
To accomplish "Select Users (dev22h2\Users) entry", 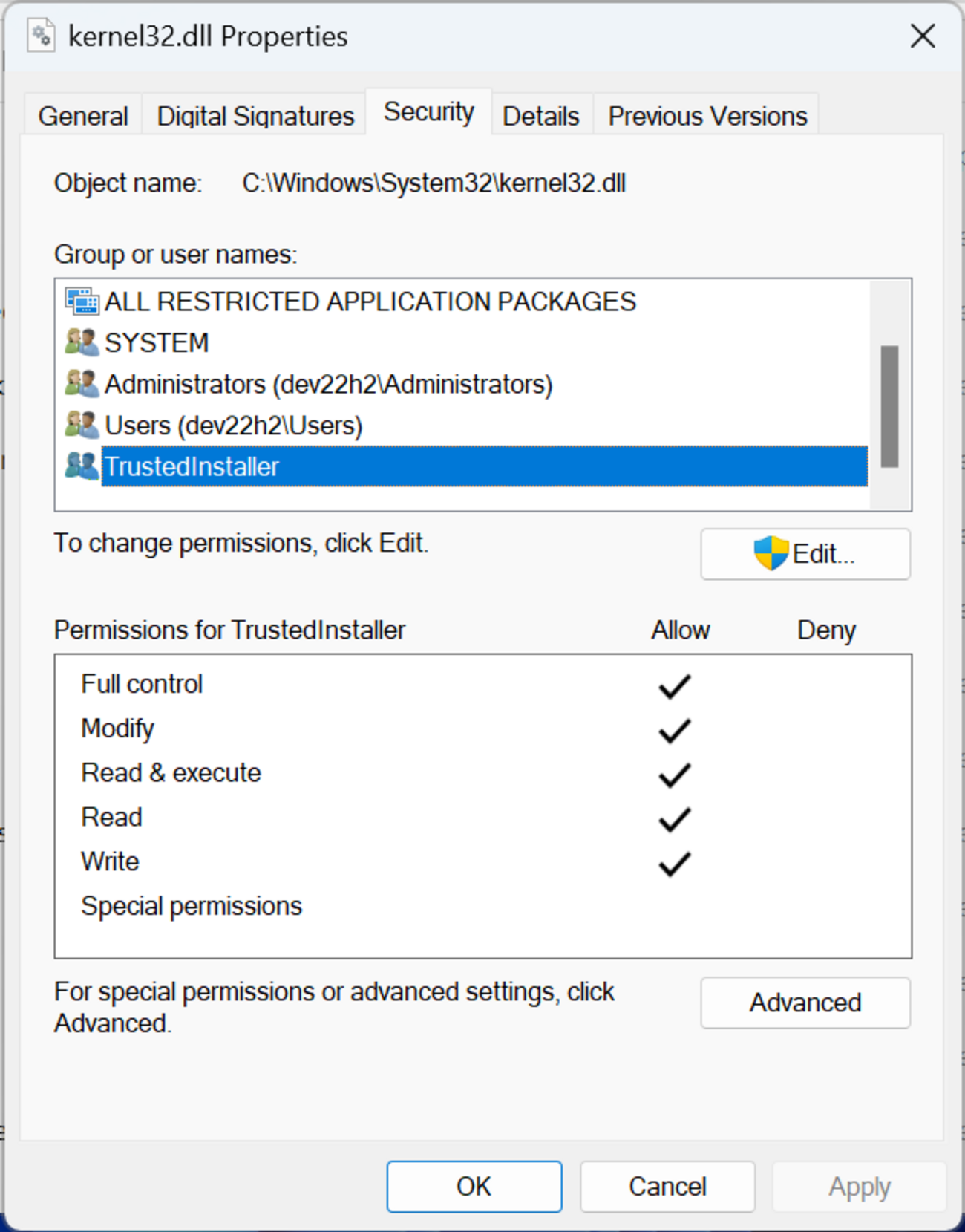I will click(x=233, y=426).
